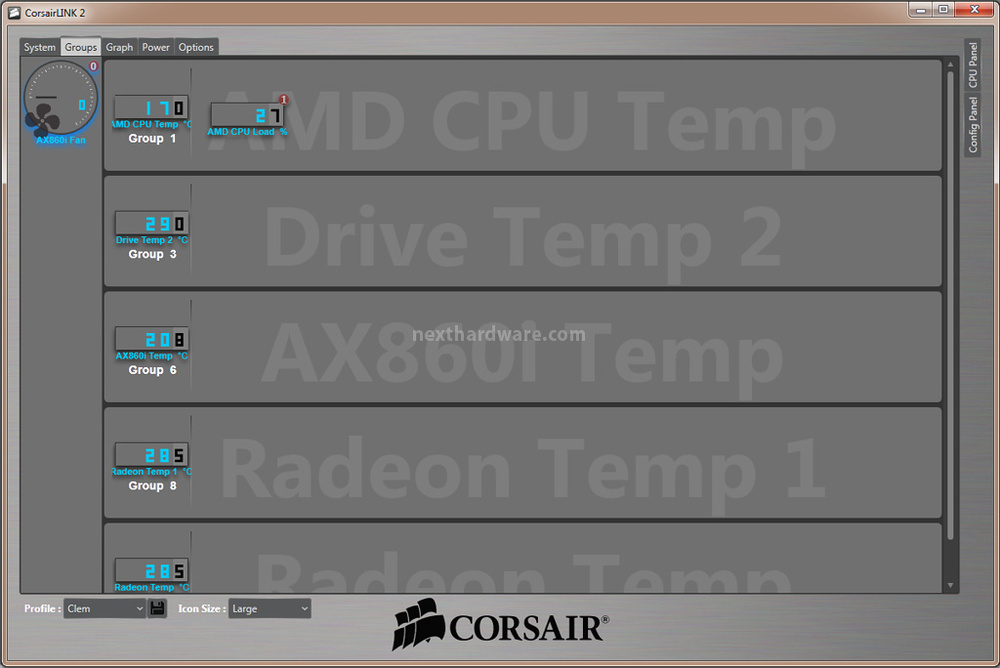Click the Drive Temp 2 readout

pyautogui.click(x=151, y=223)
